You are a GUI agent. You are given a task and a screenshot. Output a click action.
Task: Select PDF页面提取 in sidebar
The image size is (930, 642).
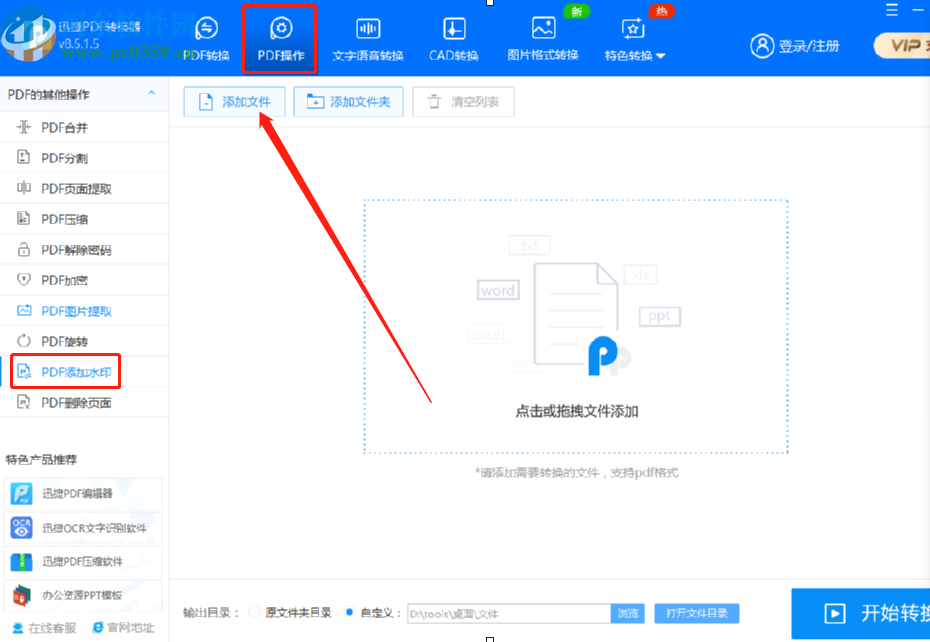pyautogui.click(x=84, y=189)
